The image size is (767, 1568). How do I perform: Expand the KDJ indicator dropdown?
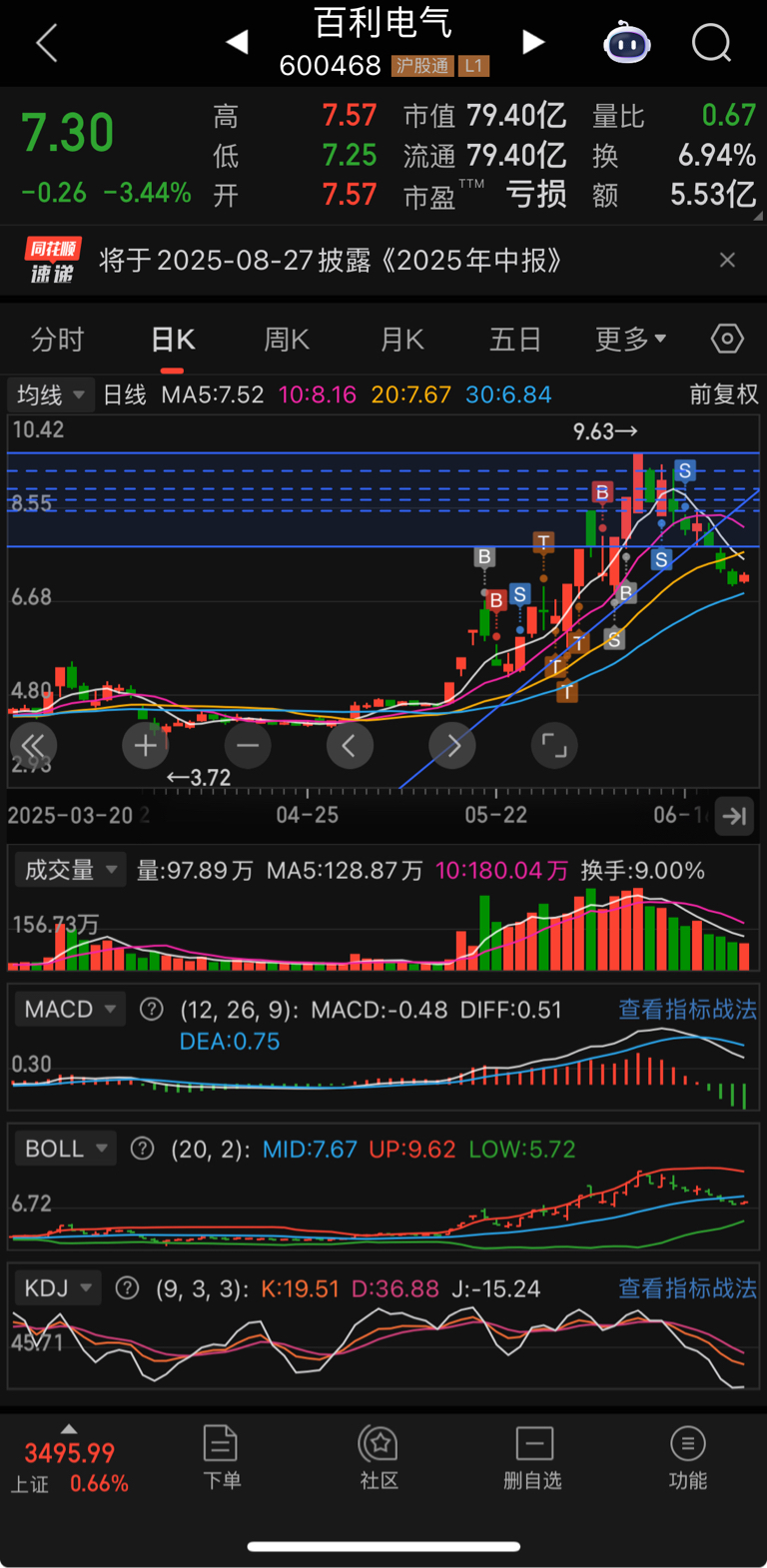click(56, 1288)
